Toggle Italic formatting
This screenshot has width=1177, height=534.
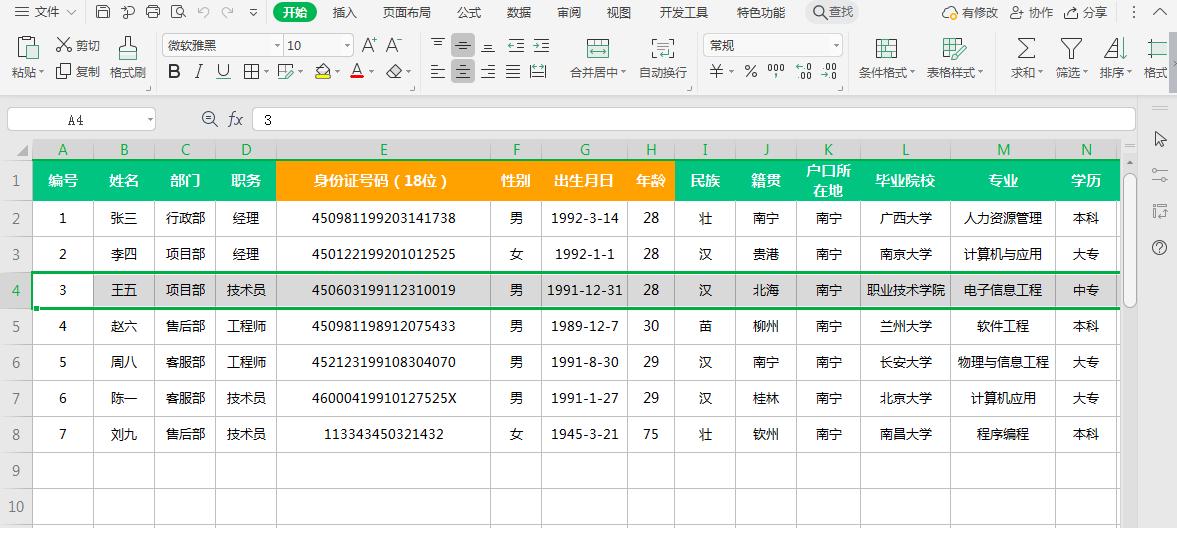pos(199,71)
